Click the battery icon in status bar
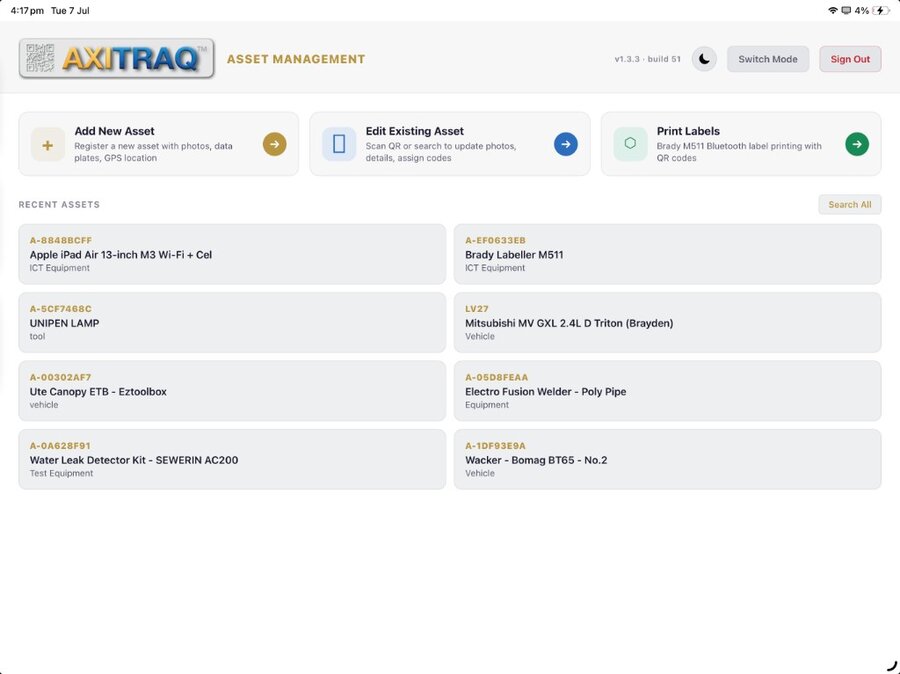 [x=880, y=10]
